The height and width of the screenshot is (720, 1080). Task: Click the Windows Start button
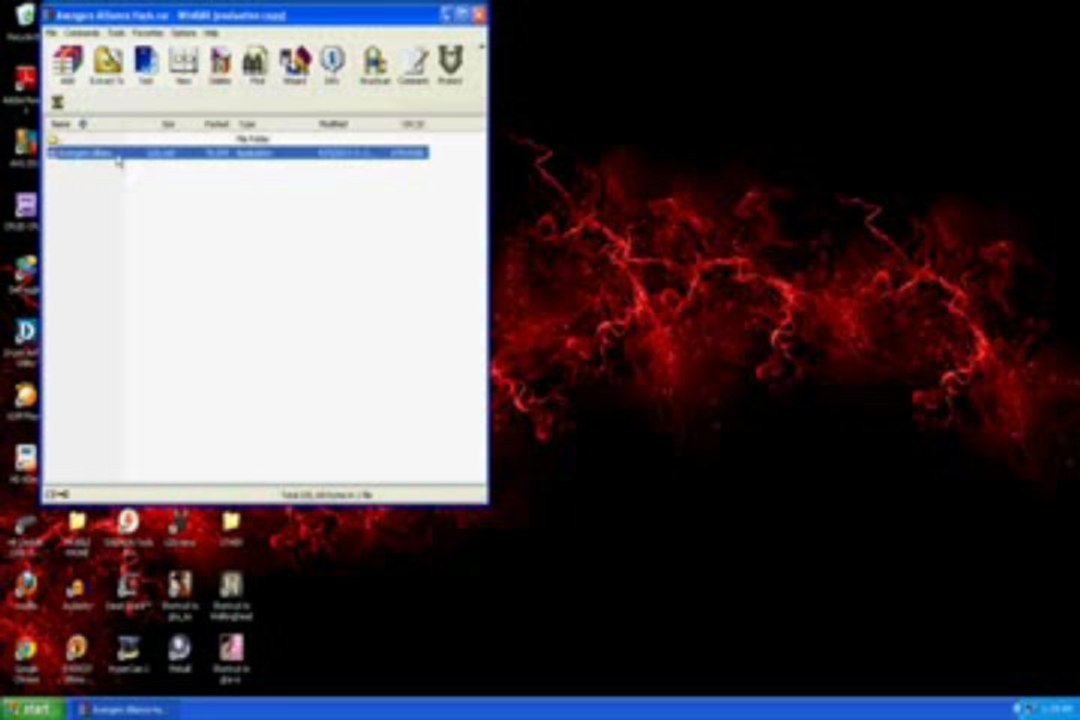click(32, 709)
